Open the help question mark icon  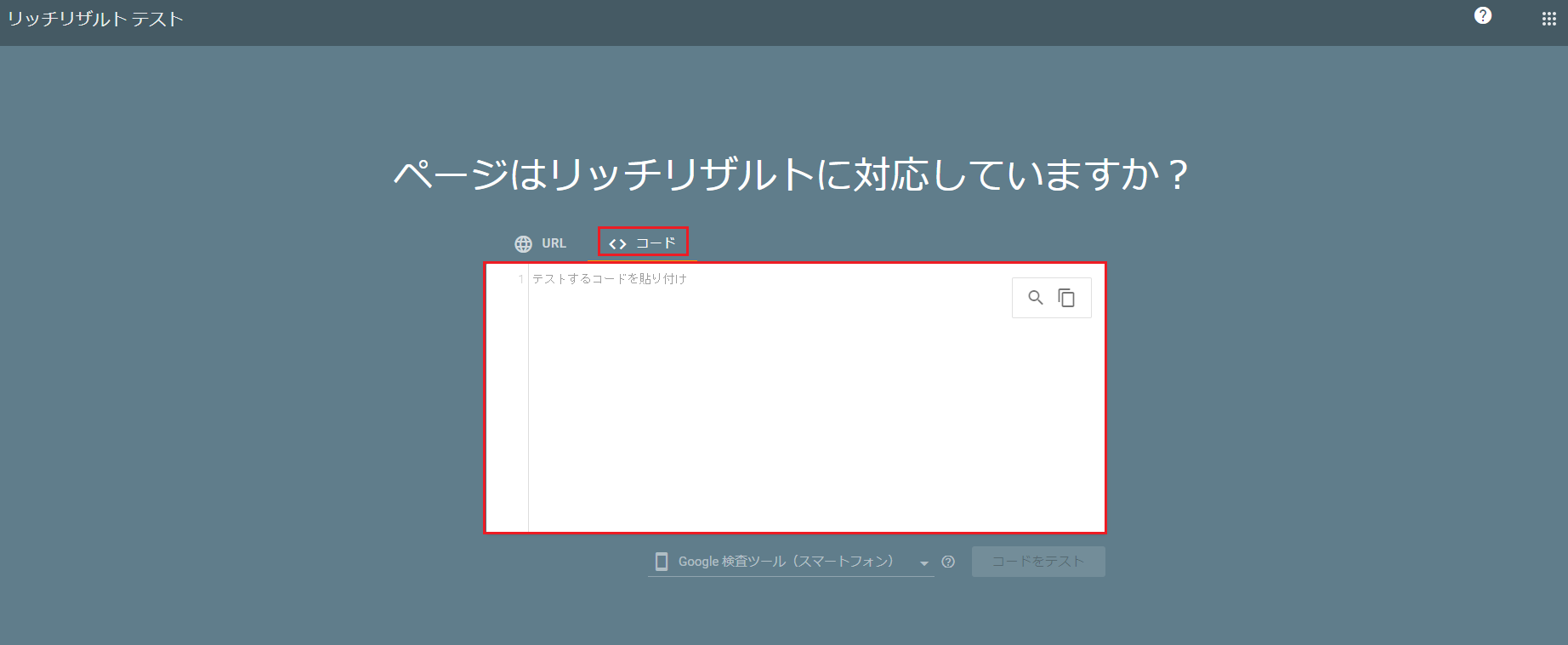(x=1483, y=15)
